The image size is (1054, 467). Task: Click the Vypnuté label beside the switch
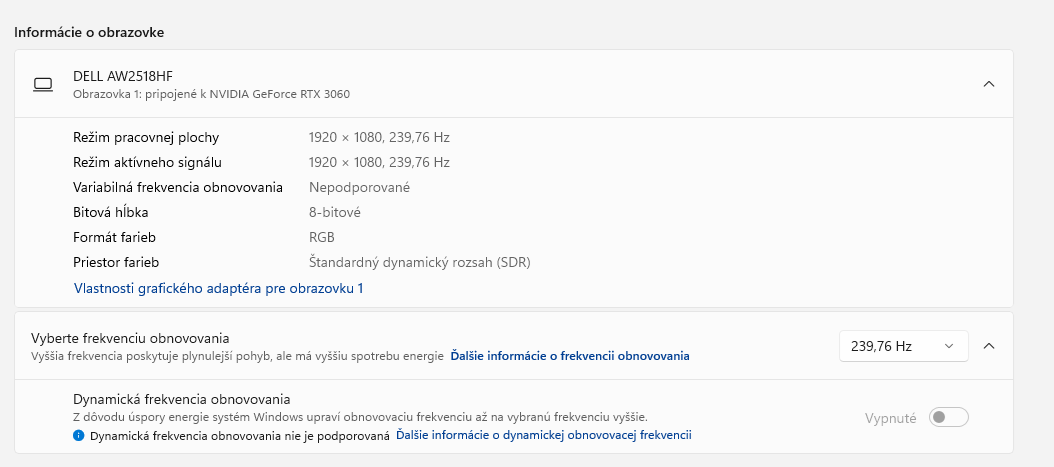(890, 418)
